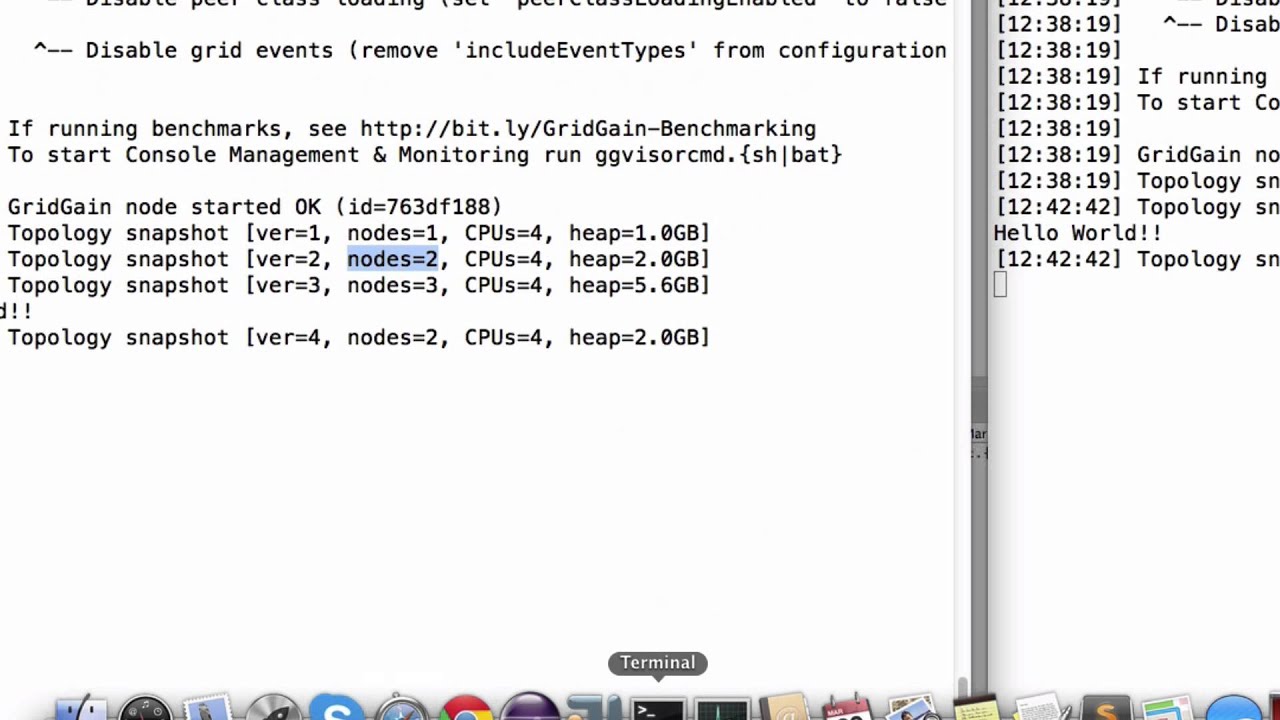The image size is (1280, 720).
Task: Open Terminal from the Dock
Action: click(658, 709)
